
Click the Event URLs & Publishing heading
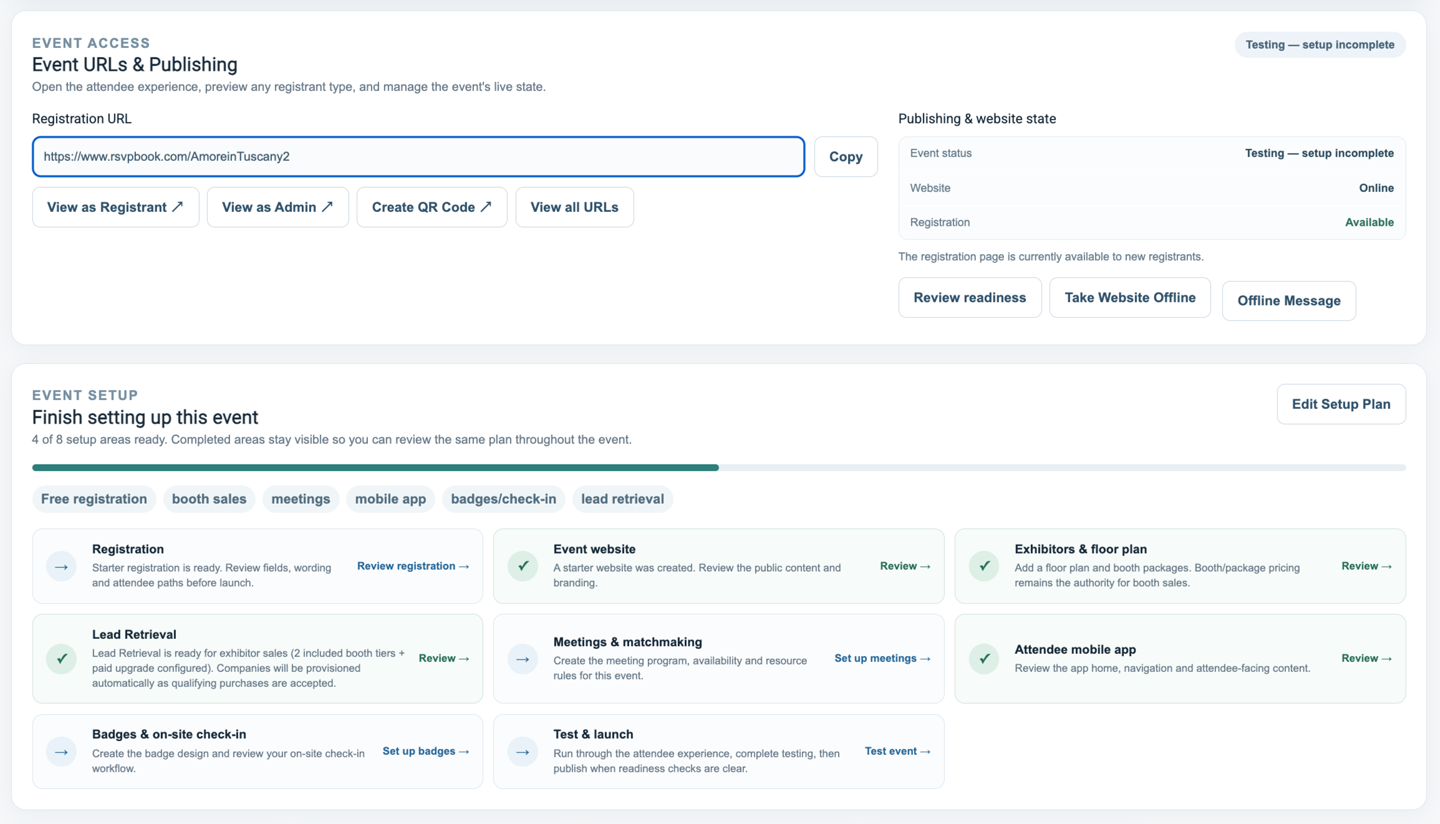(x=135, y=65)
